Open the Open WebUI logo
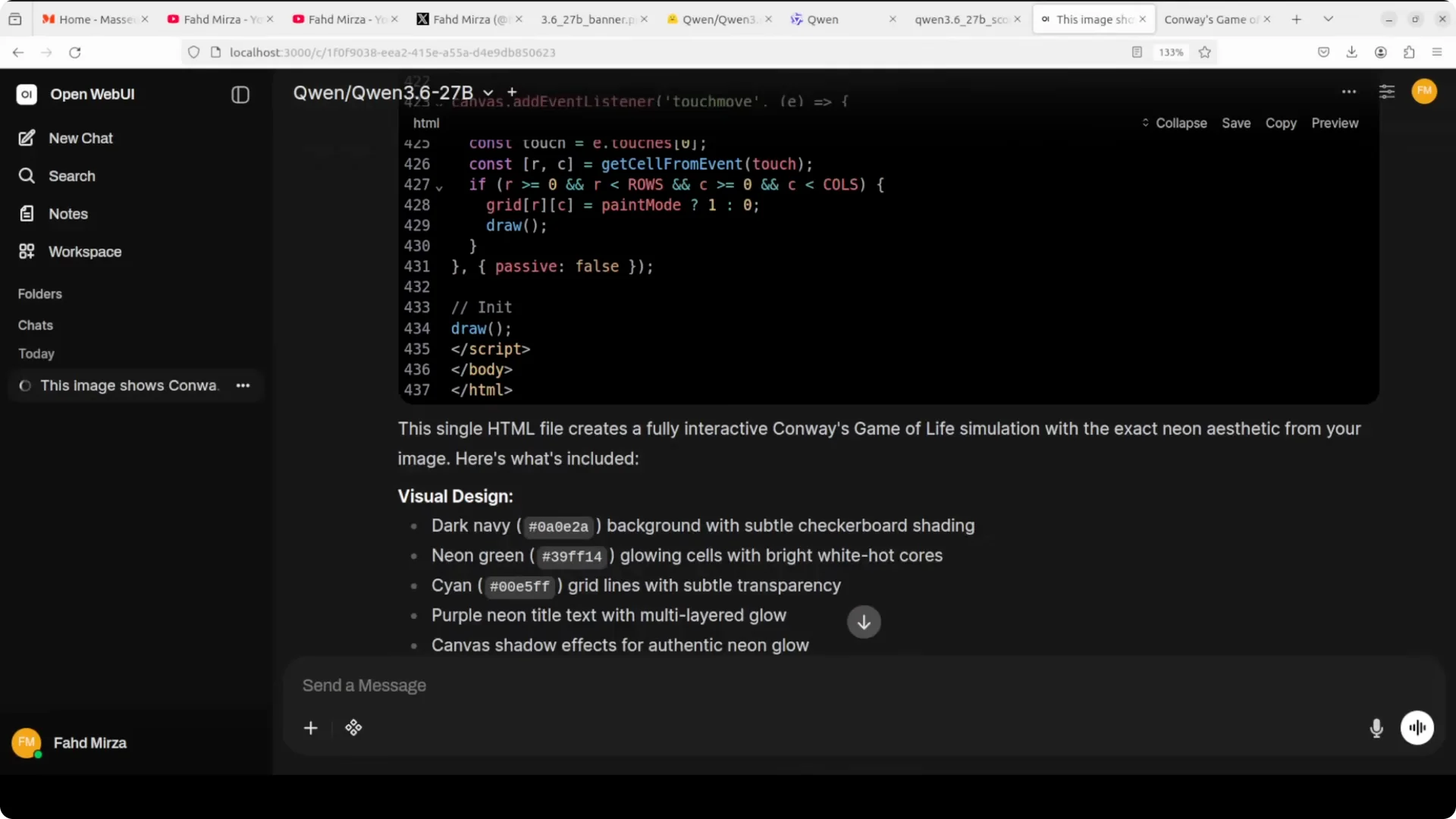1456x819 pixels. pos(27,94)
